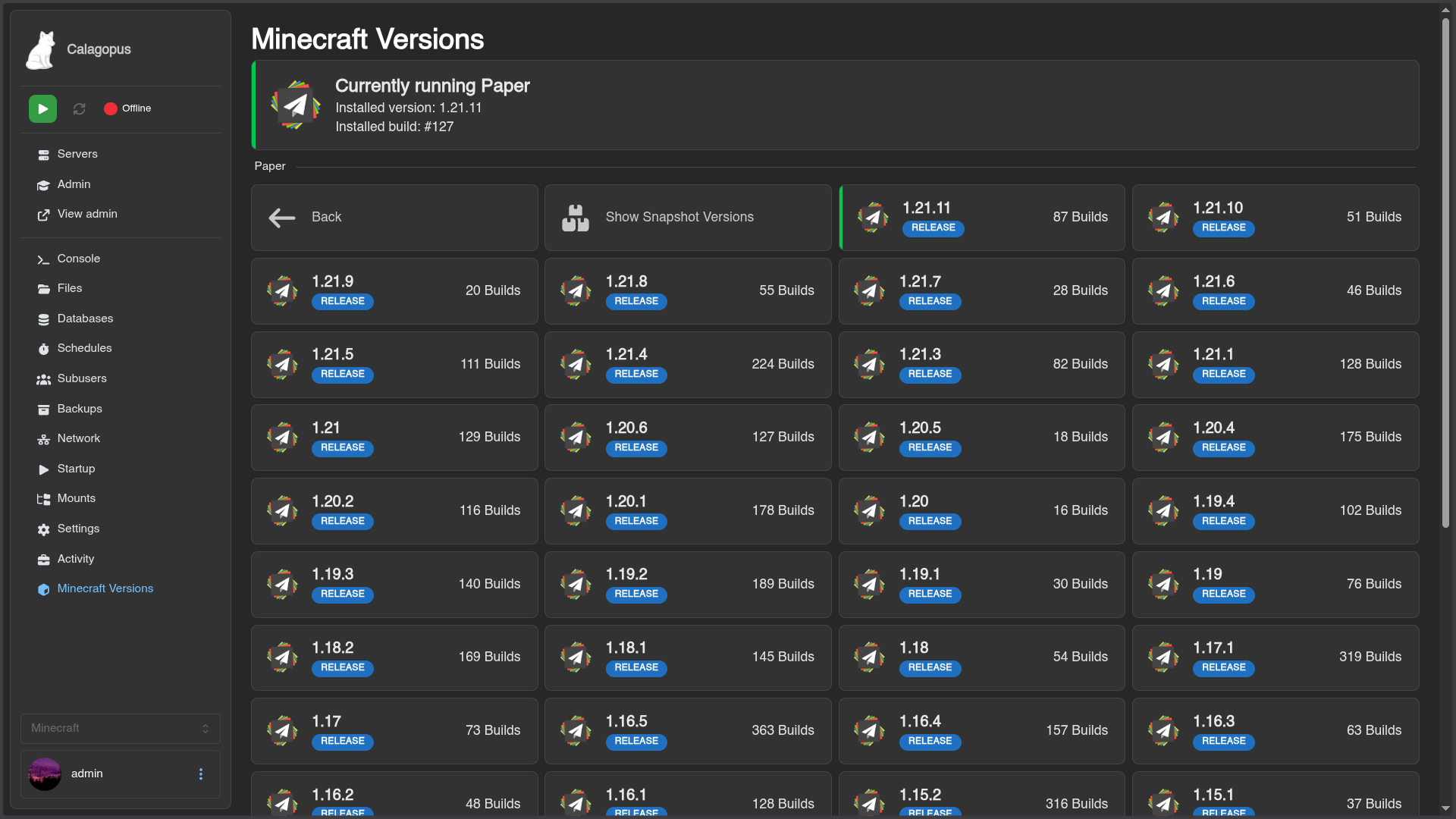Open the View admin link
Screen dimensions: 1456x819
click(86, 215)
